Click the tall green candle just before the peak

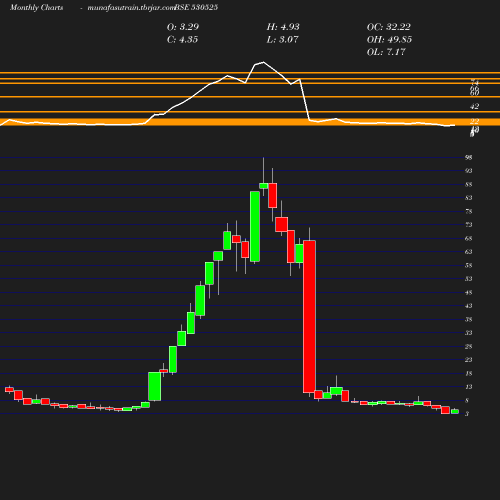point(255,226)
